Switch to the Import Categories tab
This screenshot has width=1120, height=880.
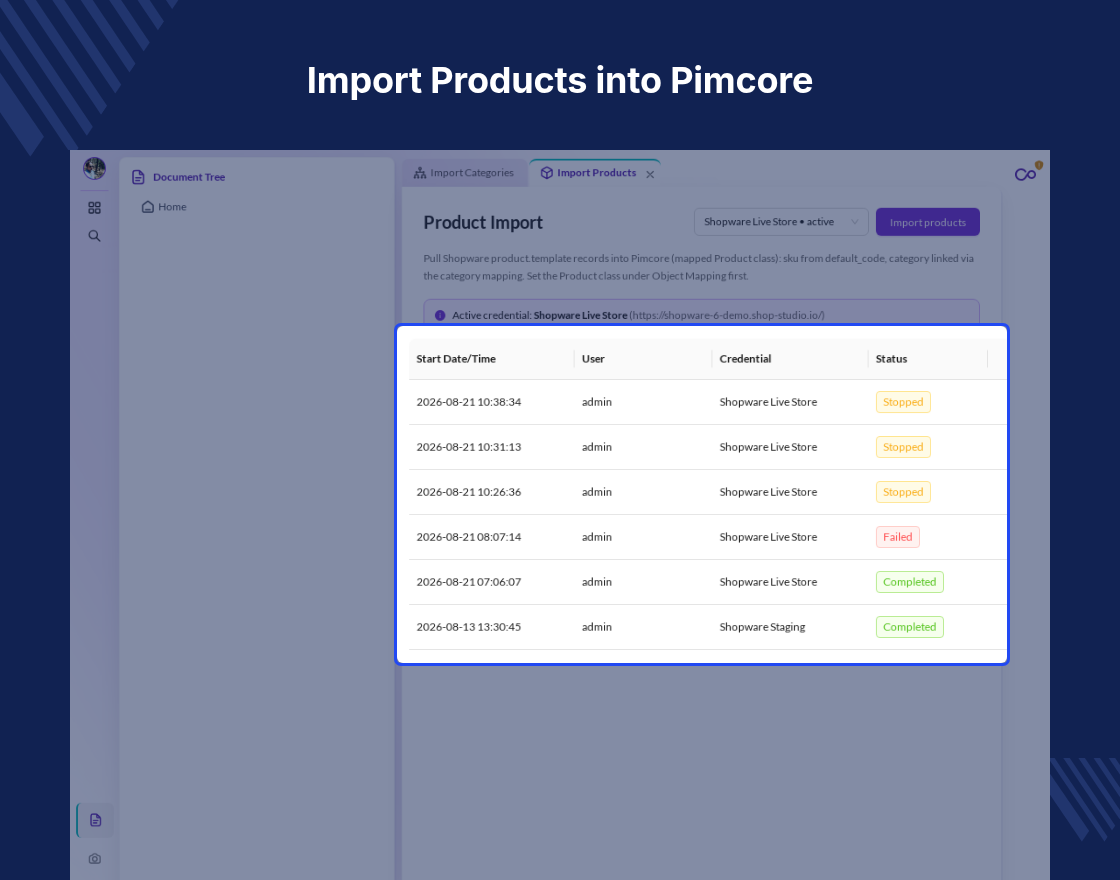[x=464, y=173]
